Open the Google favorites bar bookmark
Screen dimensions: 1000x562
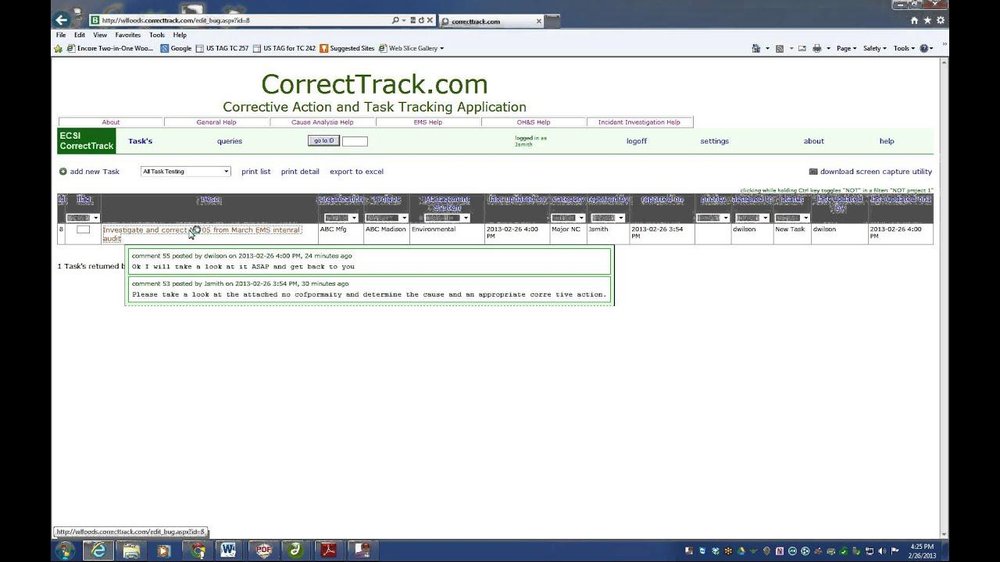coord(176,48)
